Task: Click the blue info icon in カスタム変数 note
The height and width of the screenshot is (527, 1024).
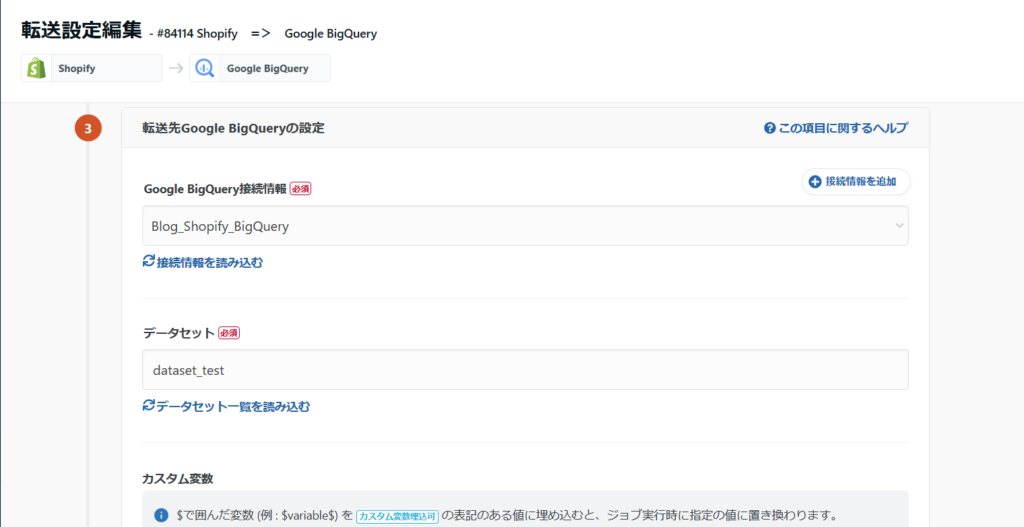Action: (161, 516)
